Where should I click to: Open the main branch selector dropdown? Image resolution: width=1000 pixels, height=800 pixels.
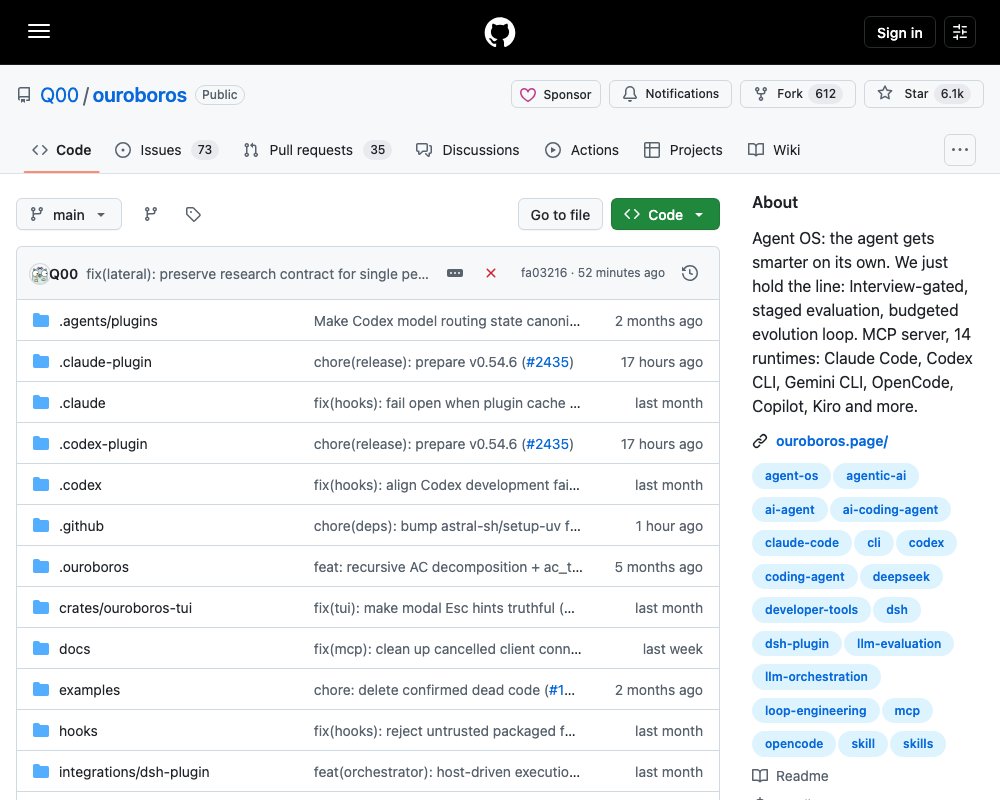pos(69,214)
